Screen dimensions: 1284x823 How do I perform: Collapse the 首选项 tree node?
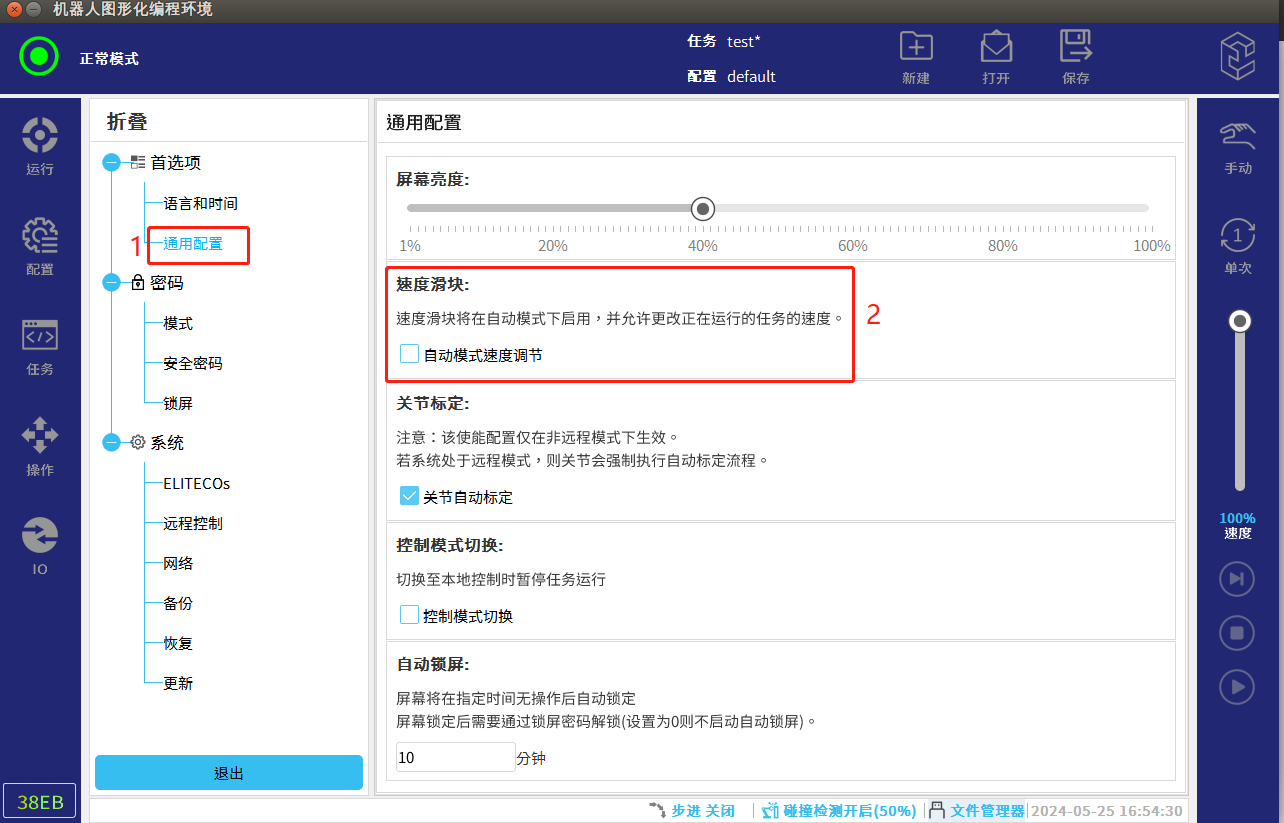pos(111,163)
